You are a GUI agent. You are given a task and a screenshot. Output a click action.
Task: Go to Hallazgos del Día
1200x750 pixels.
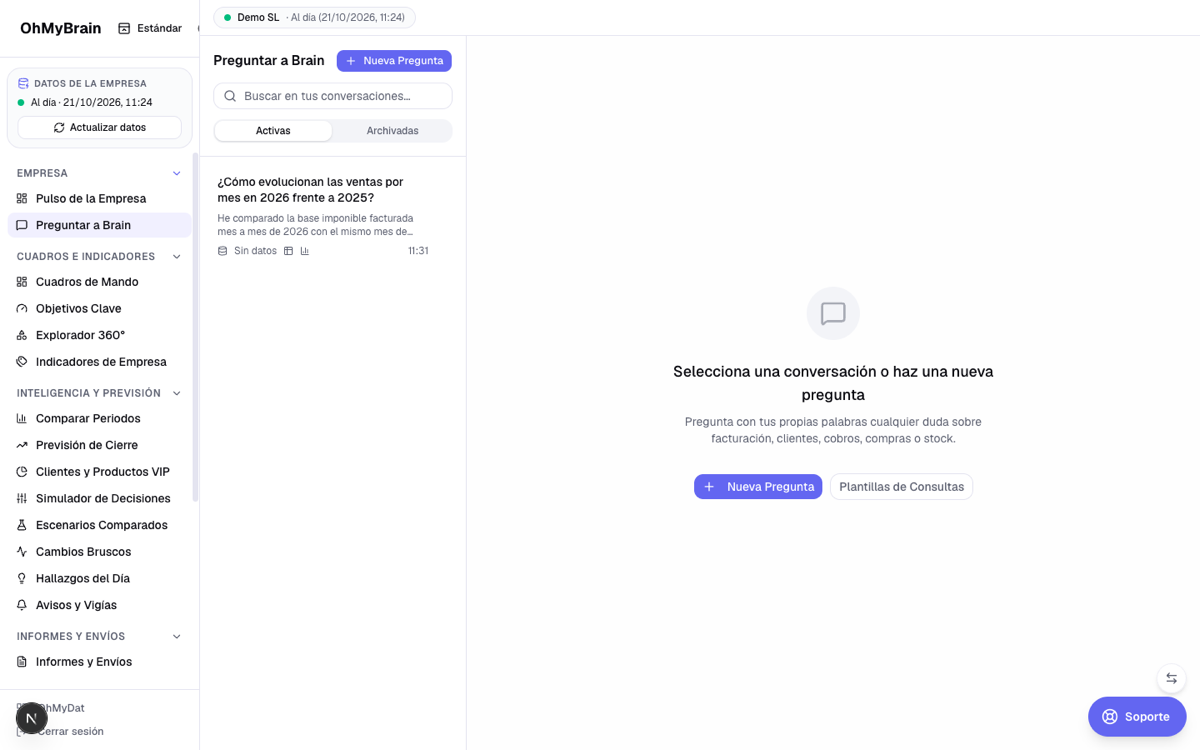(99, 579)
